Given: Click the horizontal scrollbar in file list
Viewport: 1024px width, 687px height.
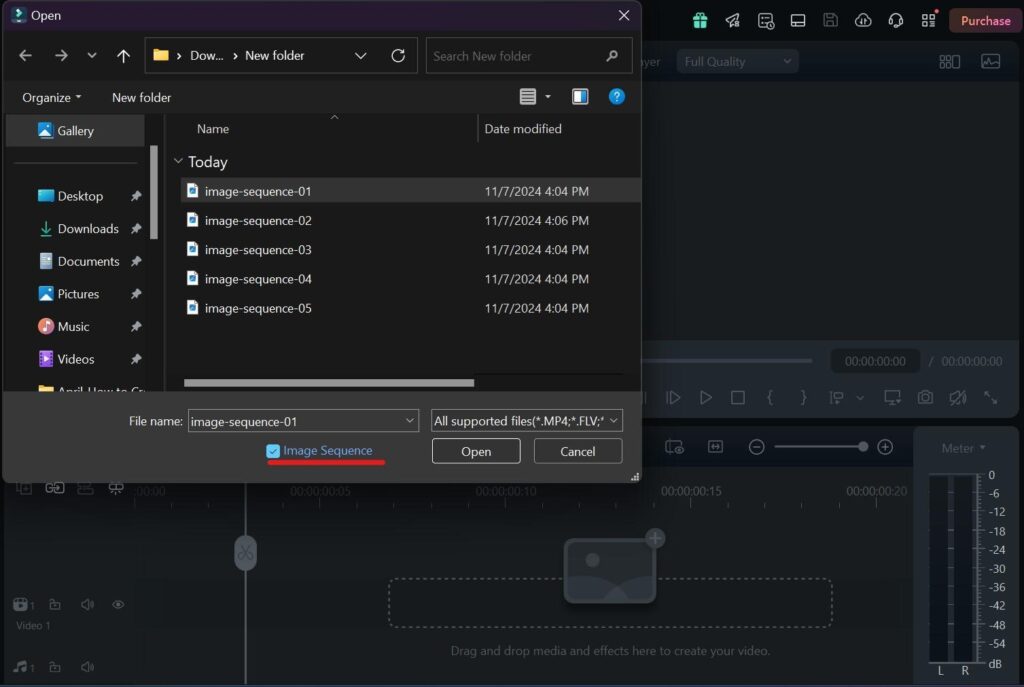Looking at the screenshot, I should (x=329, y=383).
